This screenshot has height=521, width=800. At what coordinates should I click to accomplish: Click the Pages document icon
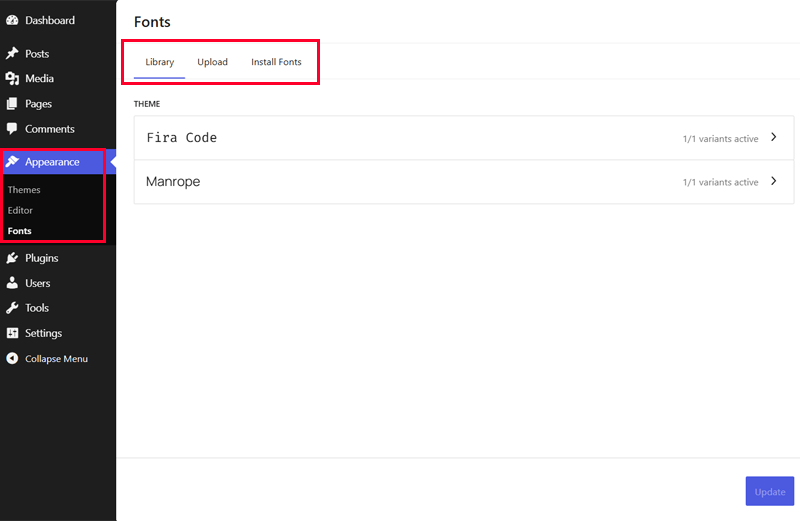click(x=12, y=104)
